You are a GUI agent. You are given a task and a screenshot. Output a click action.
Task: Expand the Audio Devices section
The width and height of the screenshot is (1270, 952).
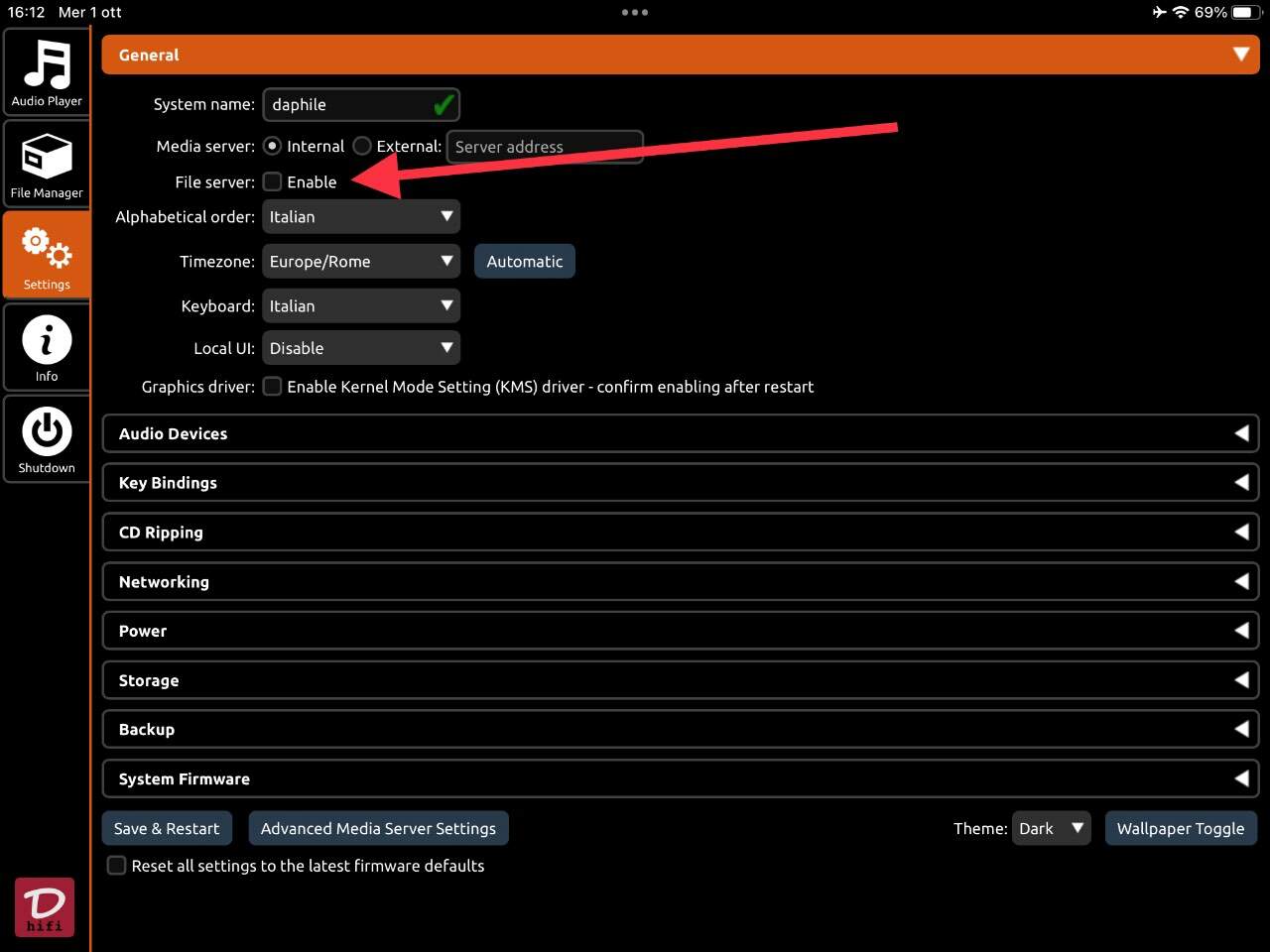[x=680, y=433]
